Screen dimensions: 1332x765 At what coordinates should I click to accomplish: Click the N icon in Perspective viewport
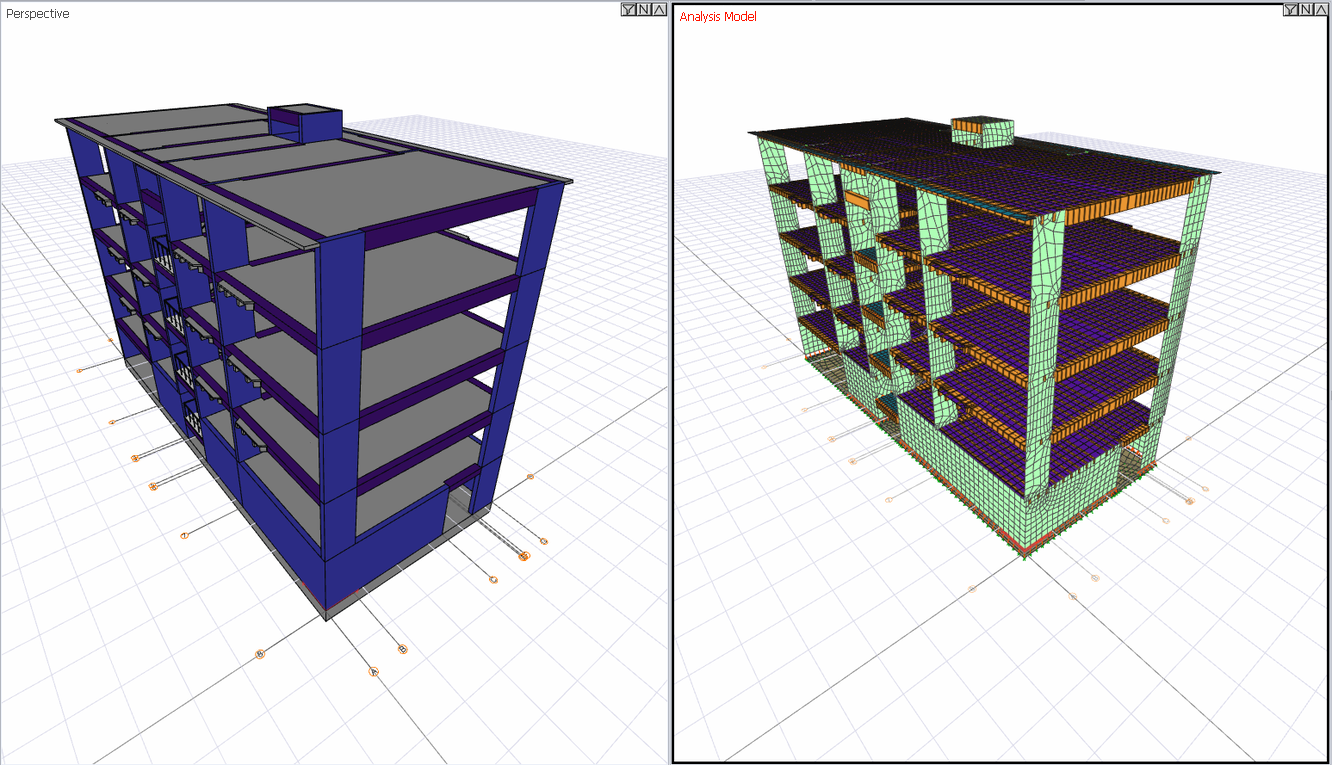coord(643,10)
